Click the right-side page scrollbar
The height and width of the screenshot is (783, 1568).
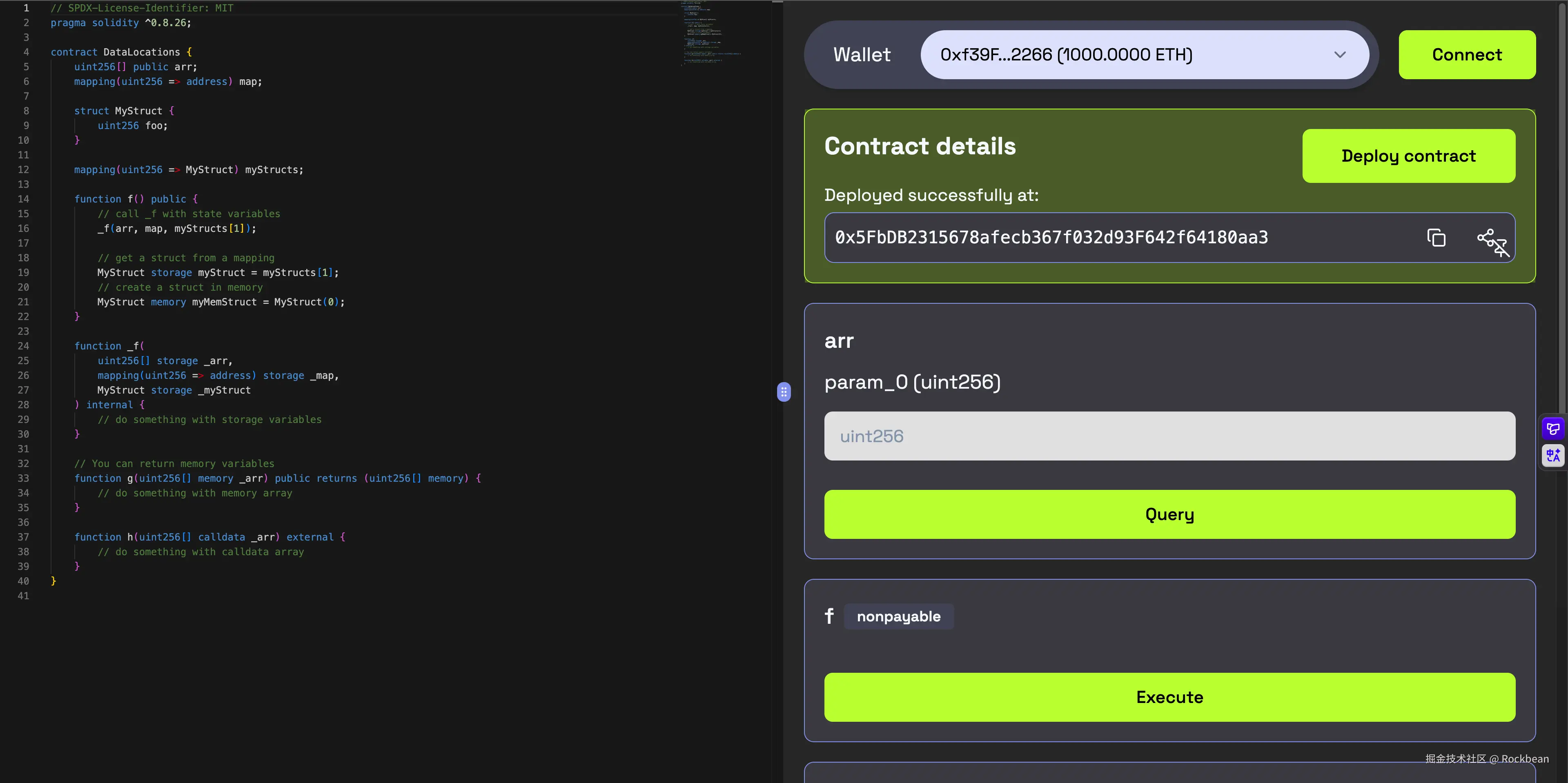[1563, 207]
